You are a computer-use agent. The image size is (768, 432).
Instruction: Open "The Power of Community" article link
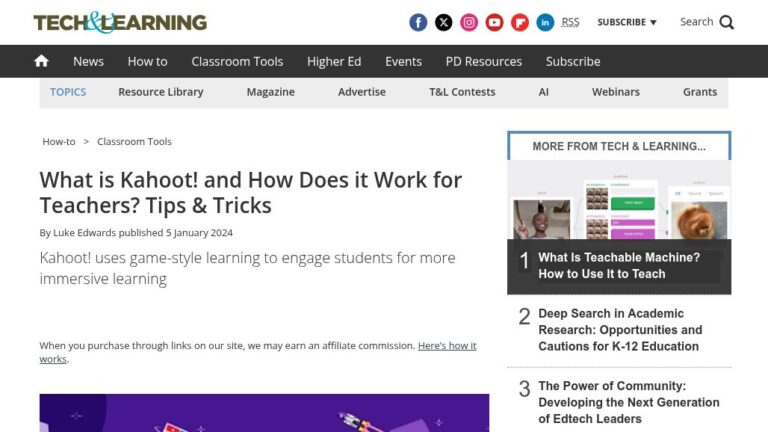(x=629, y=402)
